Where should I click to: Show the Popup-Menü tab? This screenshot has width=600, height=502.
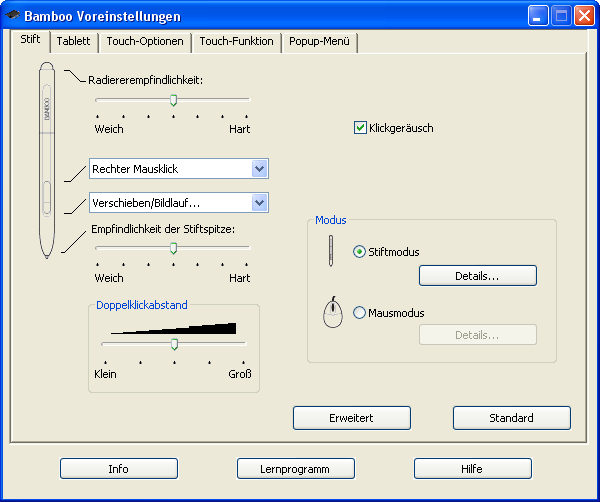[319, 42]
